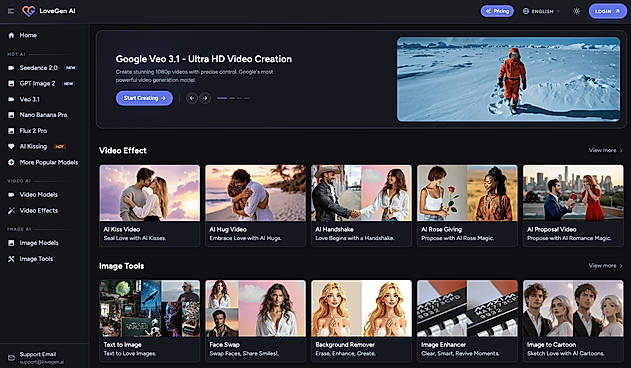Open the ENGLISH language dropdown
The image size is (631, 368).
pos(541,11)
